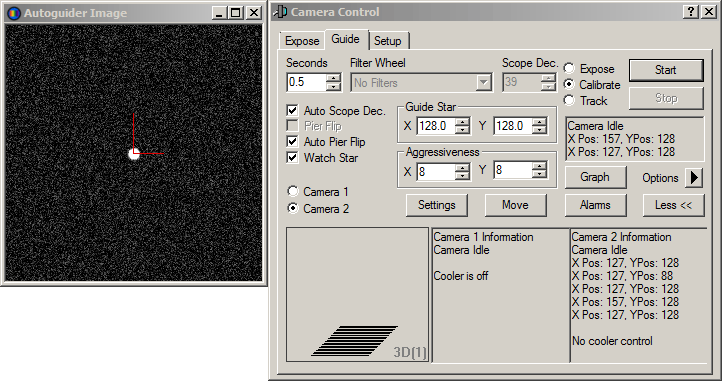Viewport: 722px width, 381px height.
Task: Select the Track radio button
Action: point(569,100)
